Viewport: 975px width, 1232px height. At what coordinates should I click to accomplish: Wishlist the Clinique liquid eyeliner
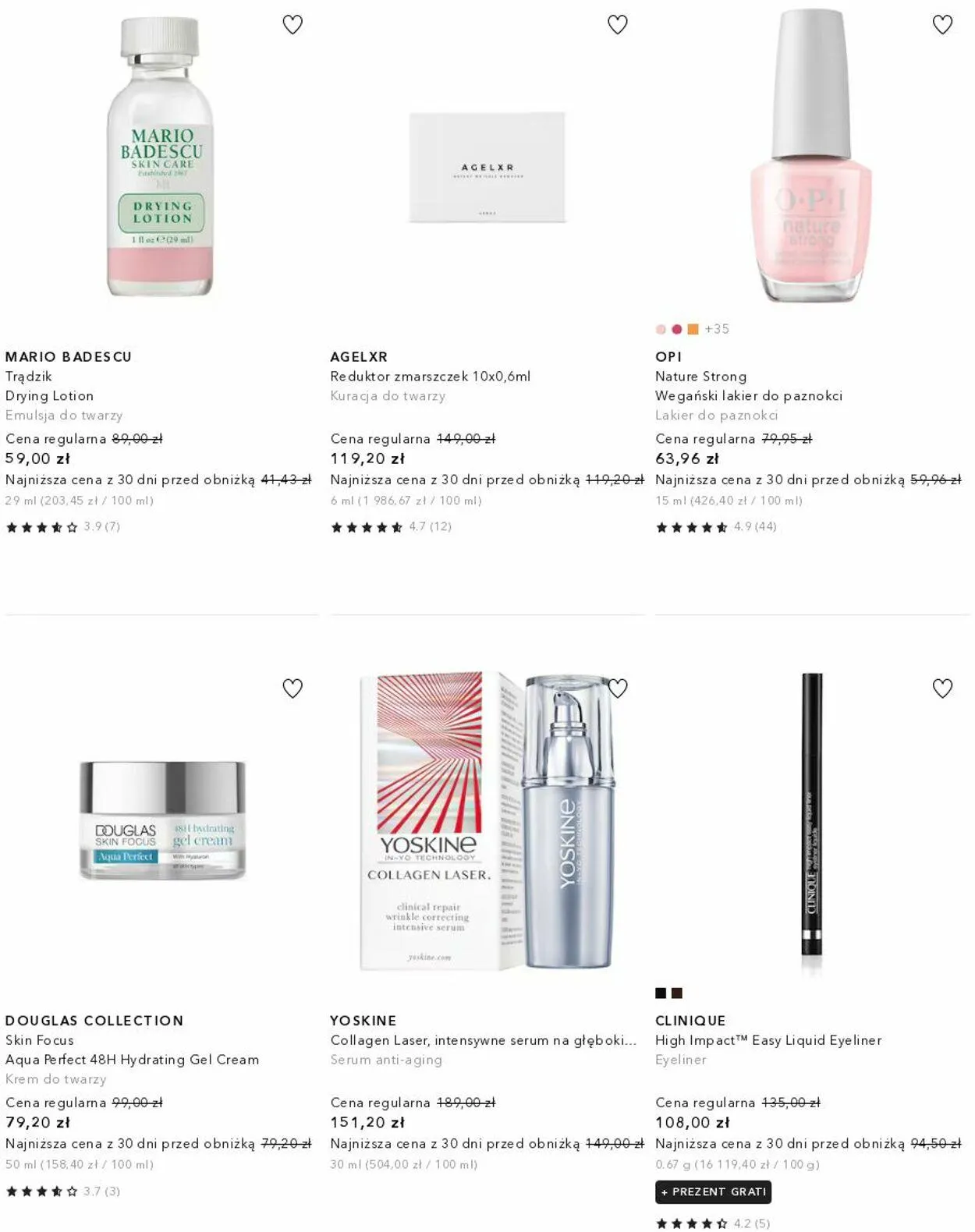942,689
